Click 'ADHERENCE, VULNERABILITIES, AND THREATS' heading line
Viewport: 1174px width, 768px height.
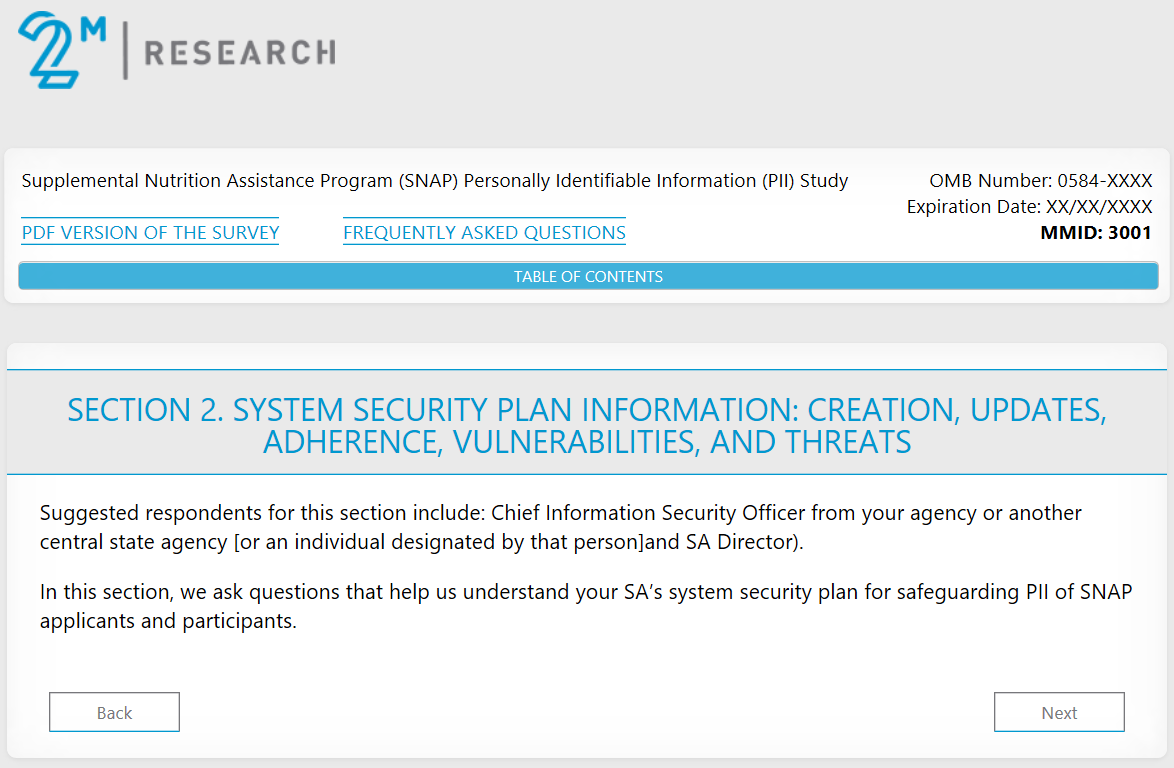[587, 442]
